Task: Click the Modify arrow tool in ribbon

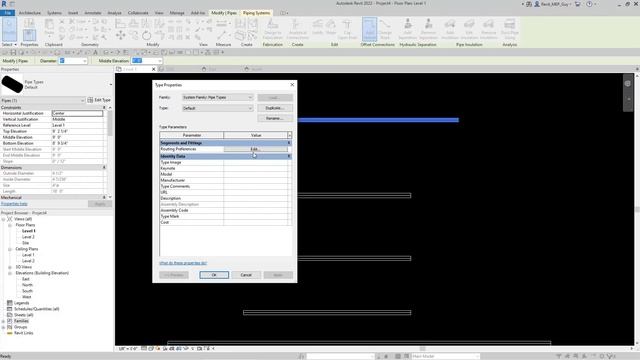Action: [9, 29]
